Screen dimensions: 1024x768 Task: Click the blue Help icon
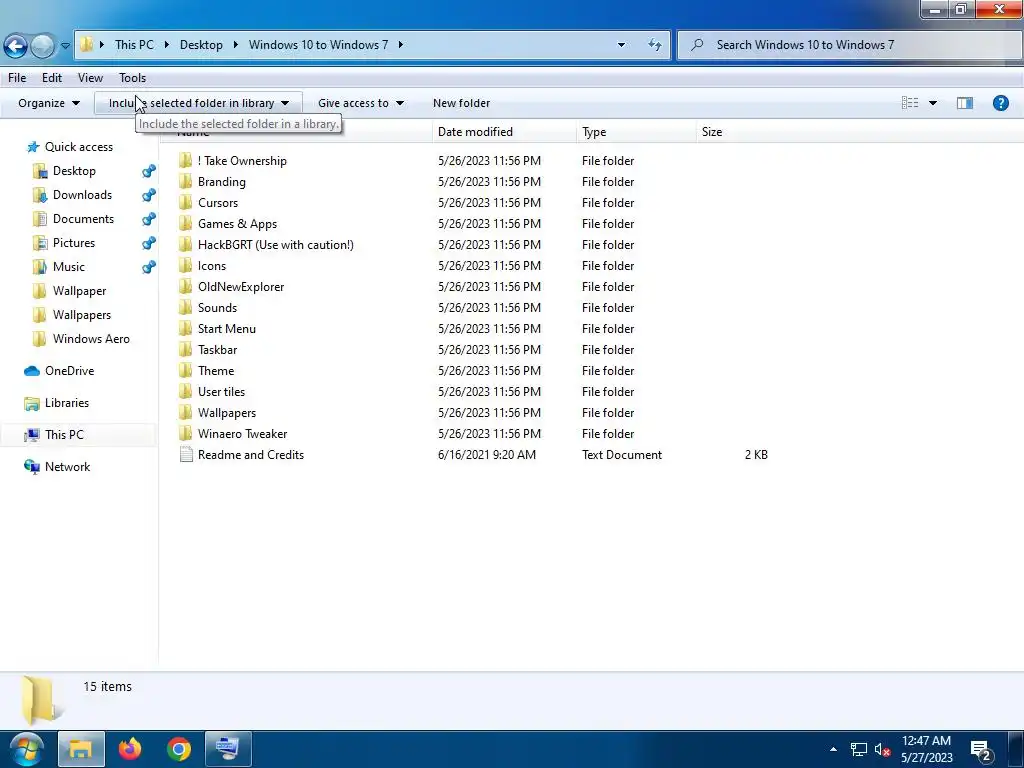(x=1000, y=103)
